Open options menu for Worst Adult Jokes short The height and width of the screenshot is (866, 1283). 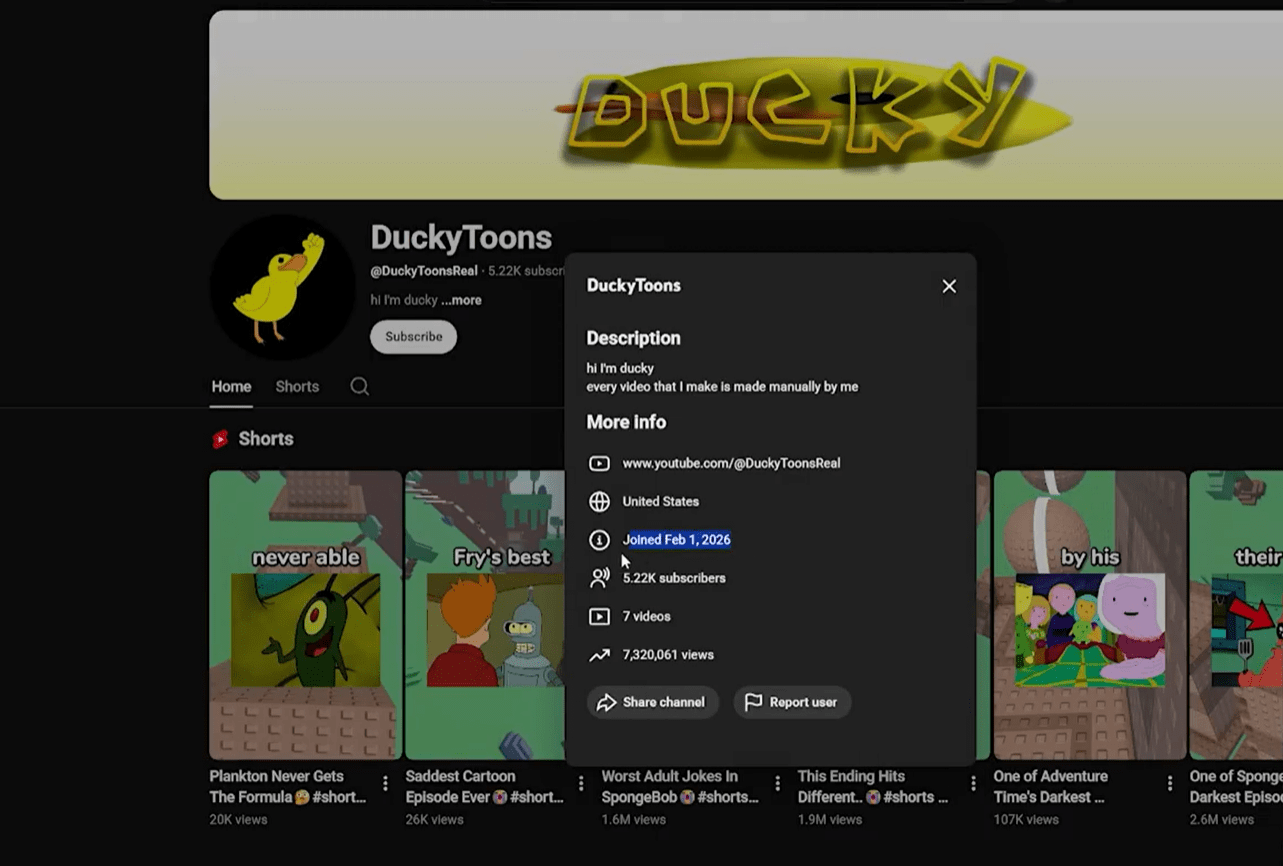pos(777,785)
